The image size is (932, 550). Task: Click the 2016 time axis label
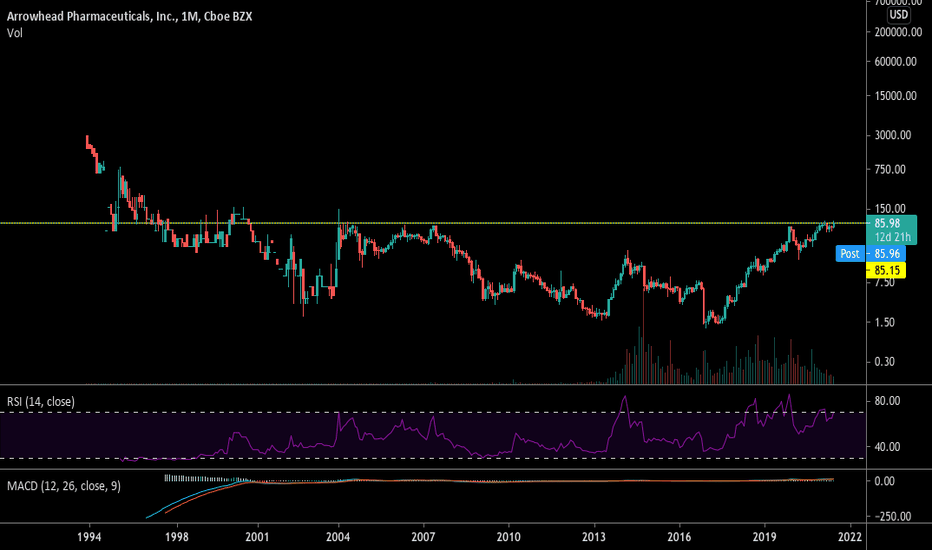(679, 537)
